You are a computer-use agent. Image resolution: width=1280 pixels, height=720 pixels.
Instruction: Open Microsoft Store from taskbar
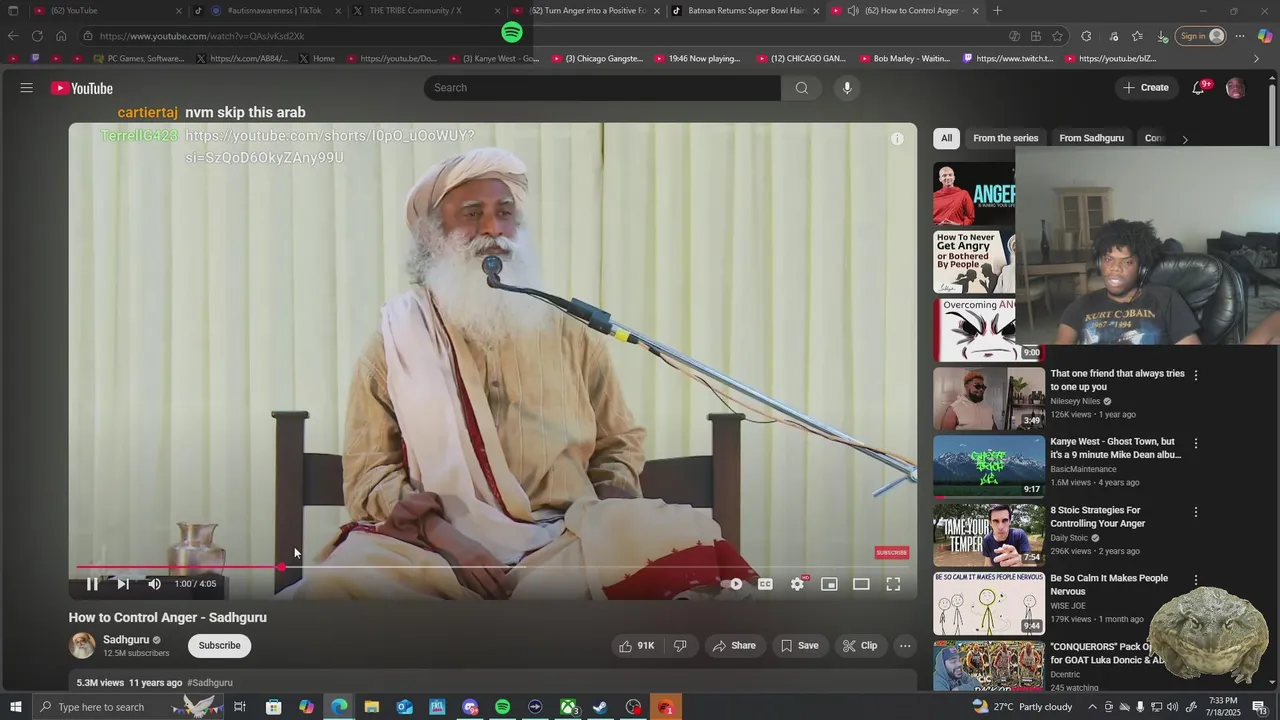tap(273, 707)
